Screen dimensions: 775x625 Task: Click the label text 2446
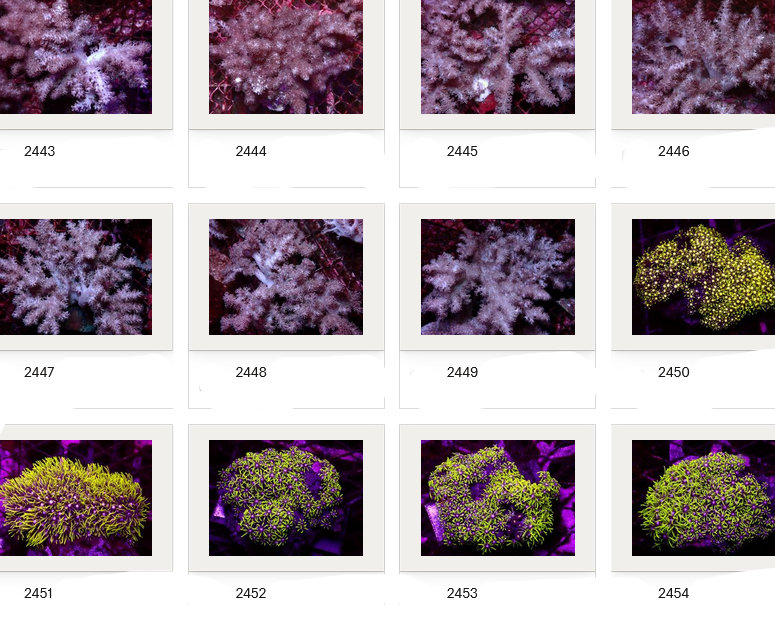673,151
